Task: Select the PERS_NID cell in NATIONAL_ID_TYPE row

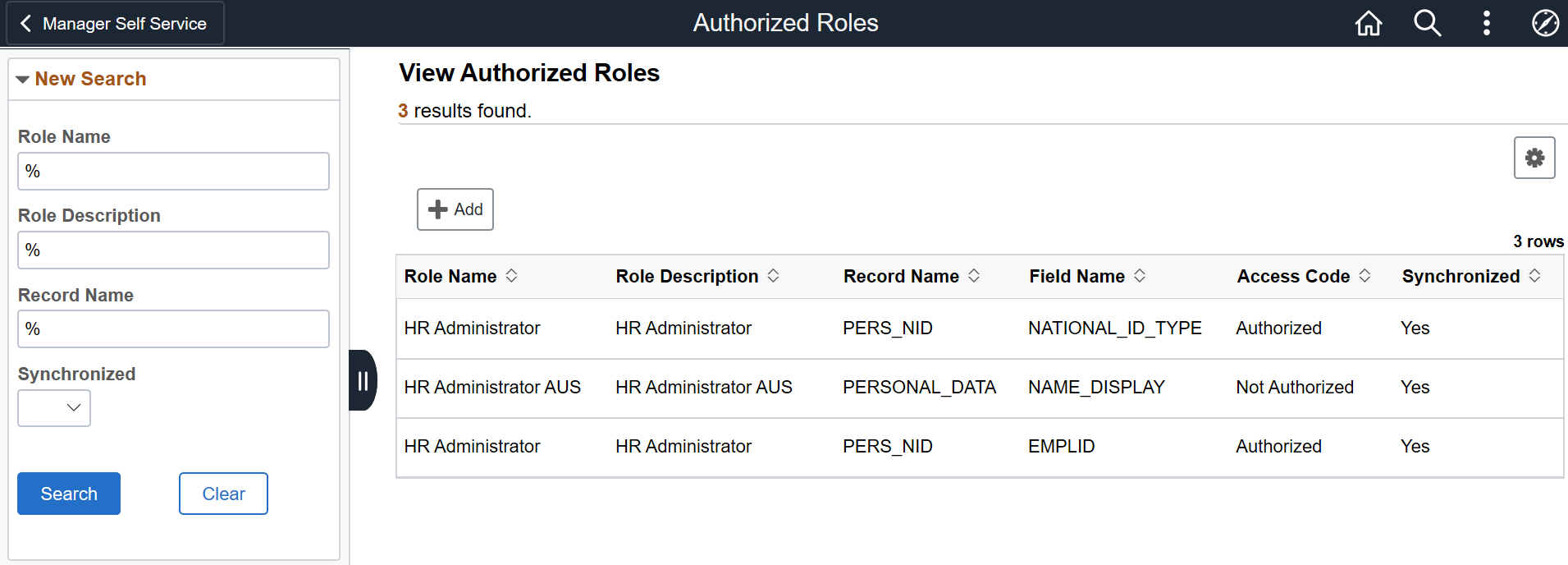Action: tap(887, 328)
